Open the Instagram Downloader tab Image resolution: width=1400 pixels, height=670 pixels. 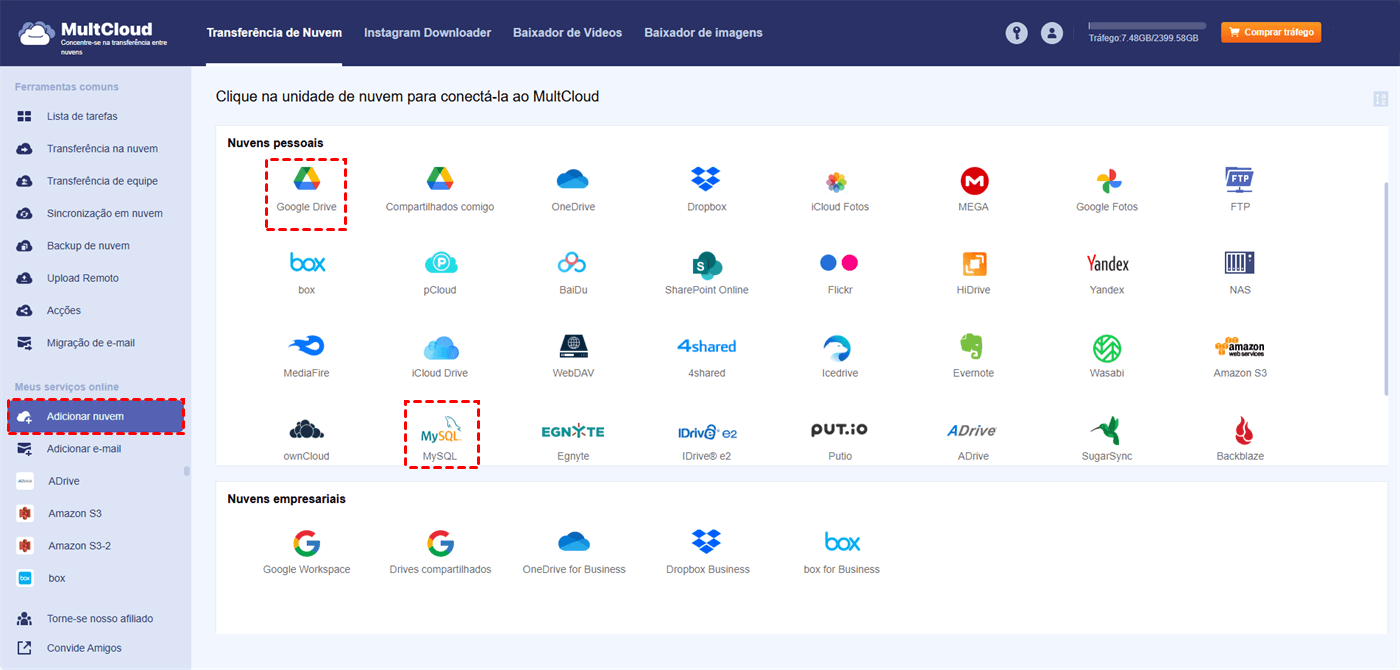click(427, 33)
